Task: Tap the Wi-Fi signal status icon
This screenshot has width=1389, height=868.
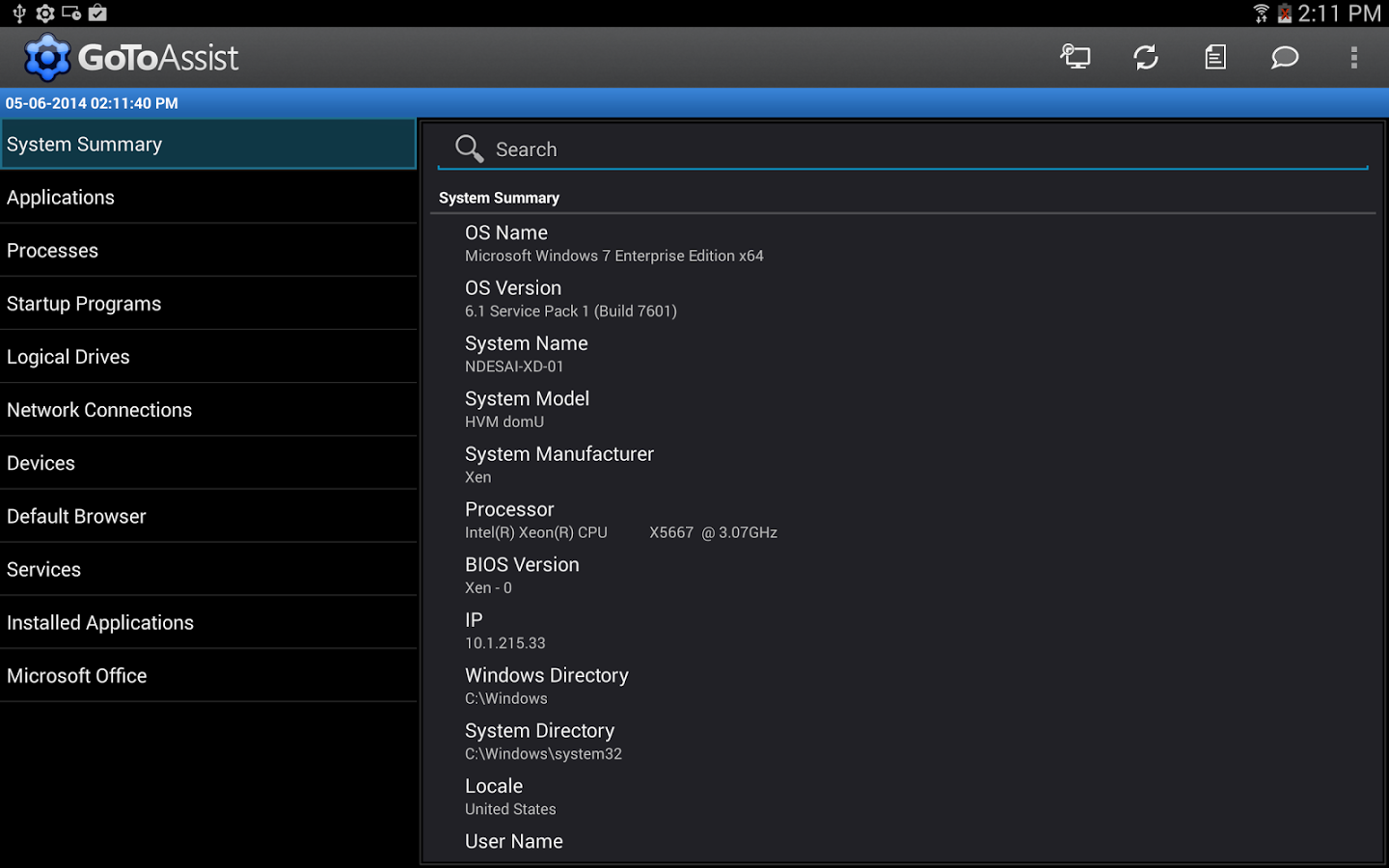Action: (1261, 13)
